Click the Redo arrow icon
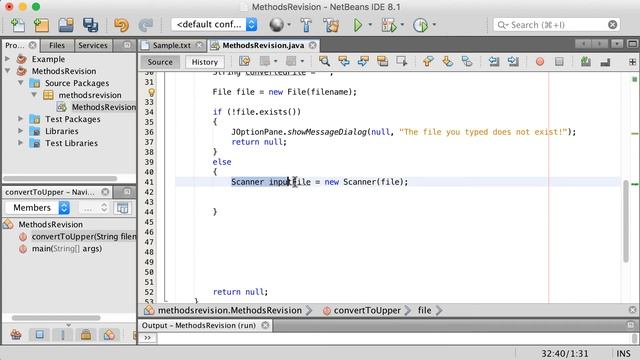Image resolution: width=640 pixels, height=360 pixels. point(145,25)
